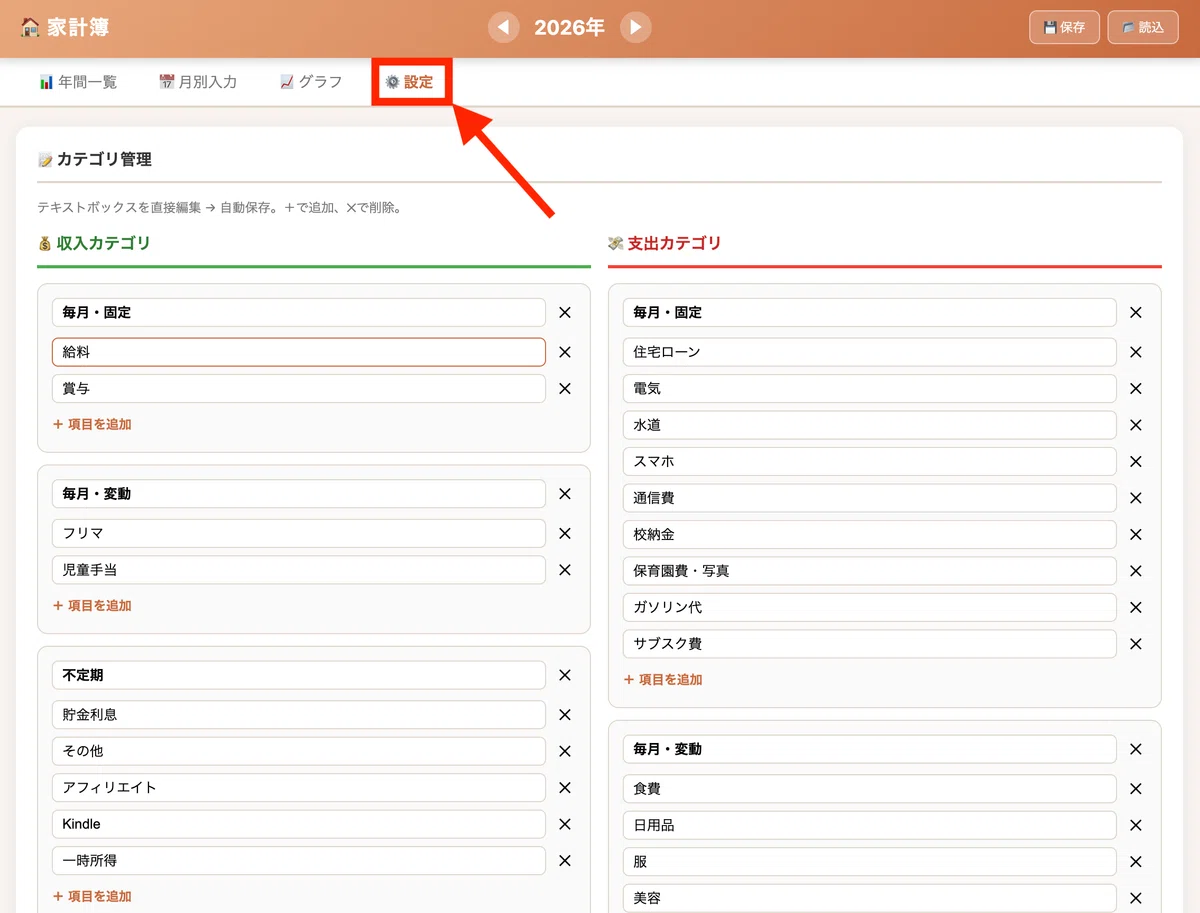
Task: Remove the 服 item
Action: 1136,862
